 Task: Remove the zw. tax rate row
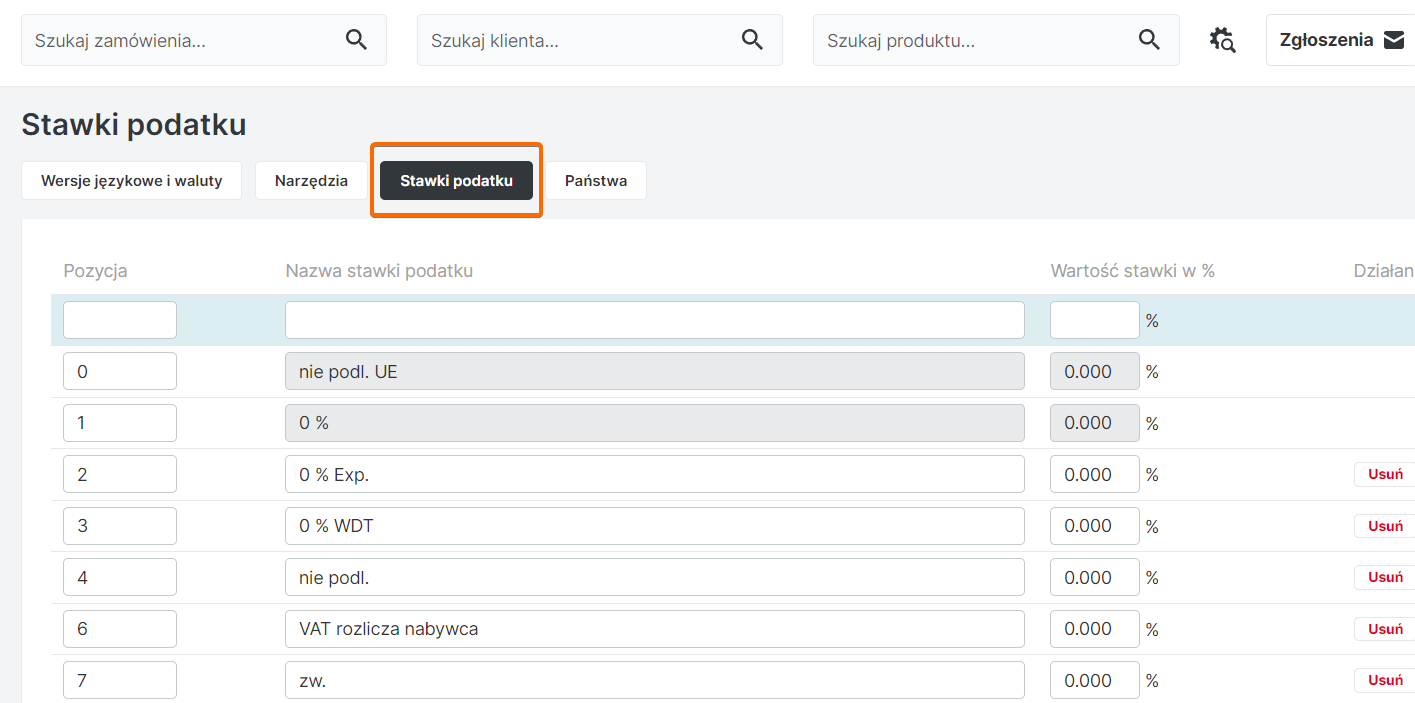[1385, 680]
